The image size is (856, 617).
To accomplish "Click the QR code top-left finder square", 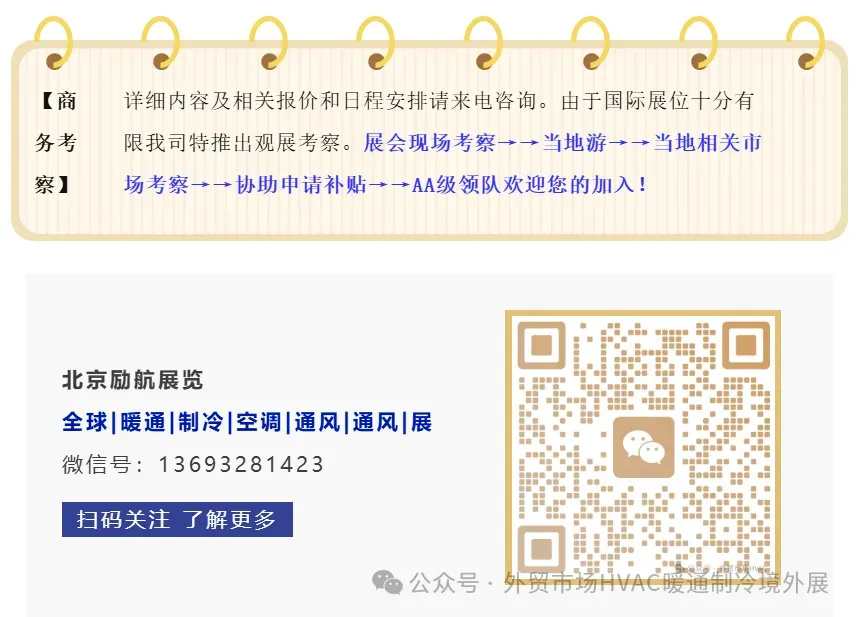I will 541,345.
